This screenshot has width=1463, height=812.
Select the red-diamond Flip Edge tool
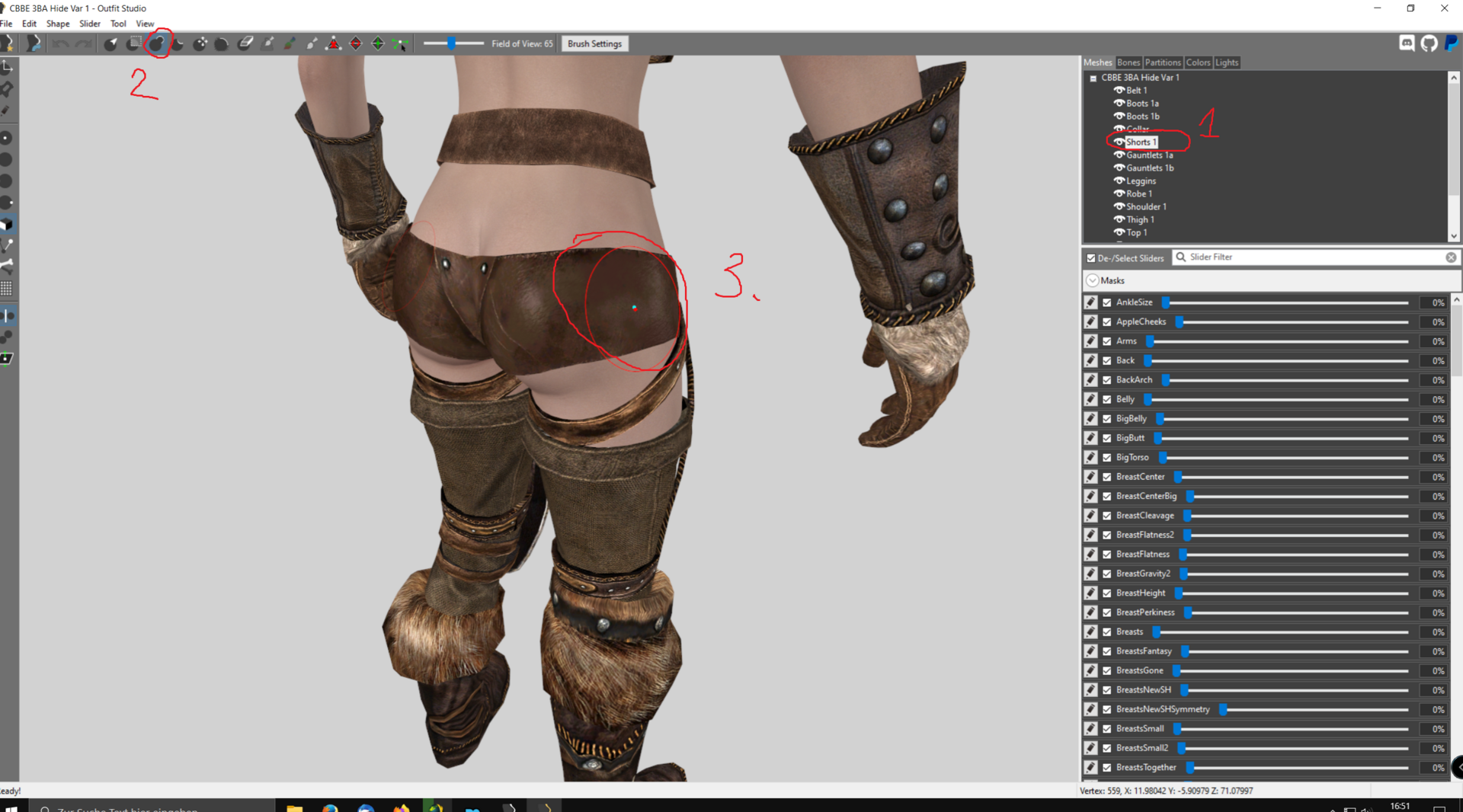[356, 43]
